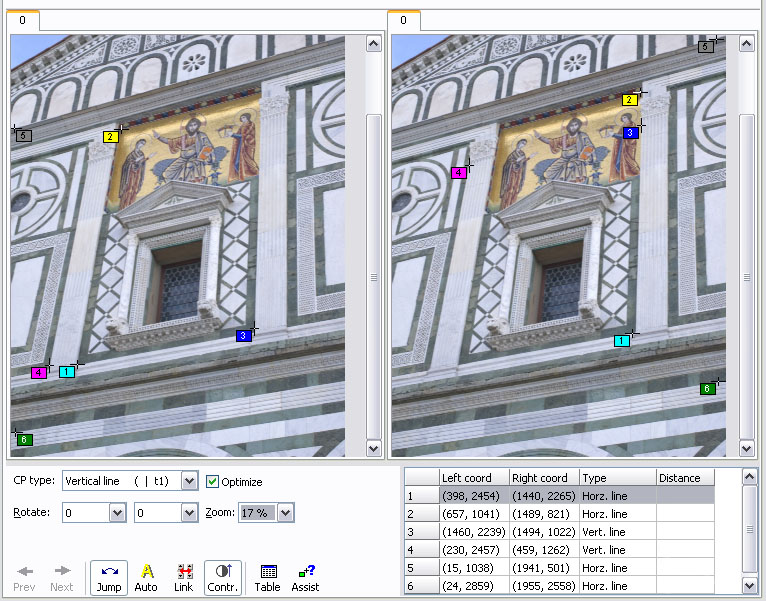
Task: Sort by Type column header
Action: pyautogui.click(x=617, y=478)
